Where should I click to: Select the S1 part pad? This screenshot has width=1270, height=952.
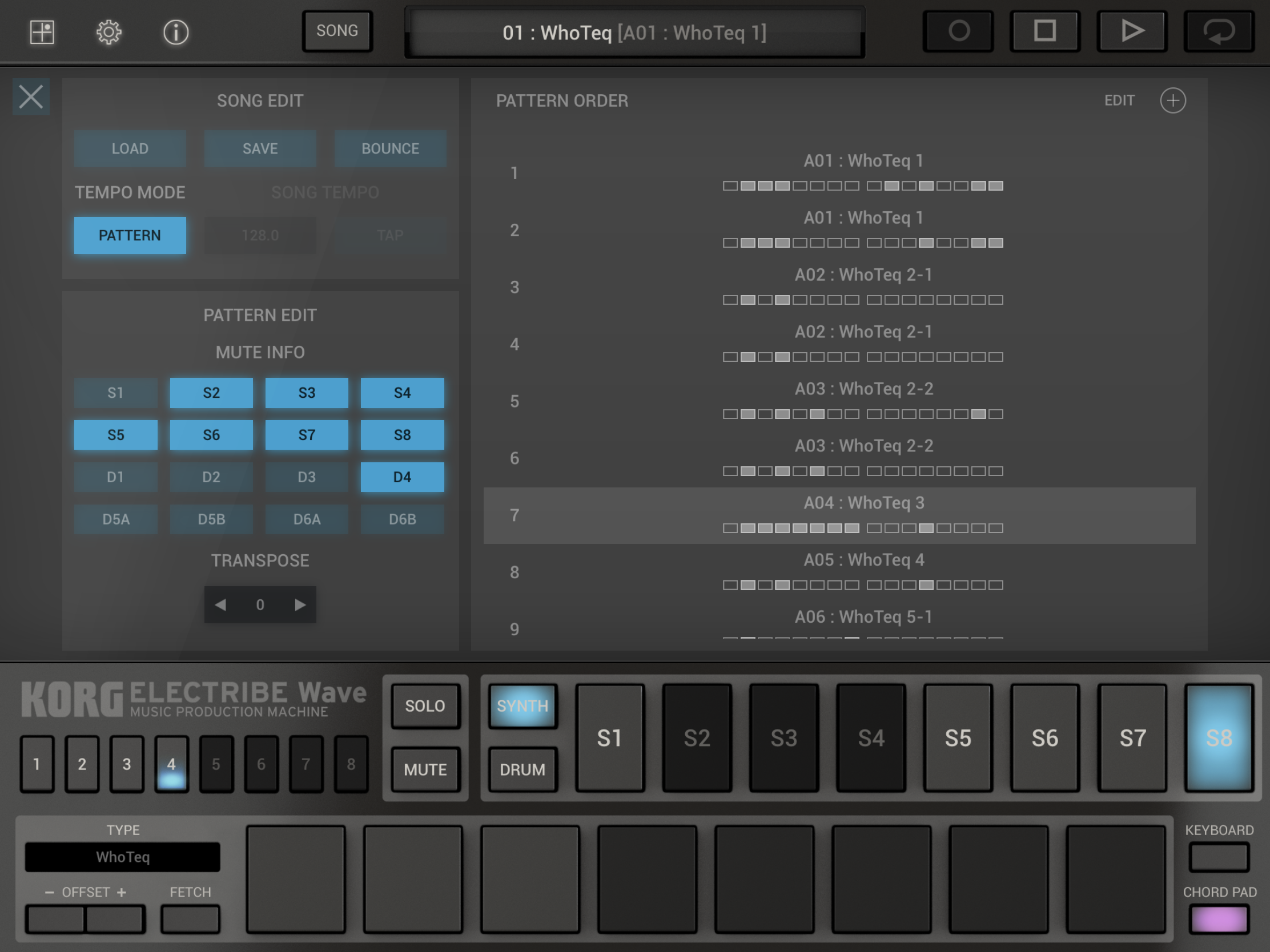coord(610,738)
